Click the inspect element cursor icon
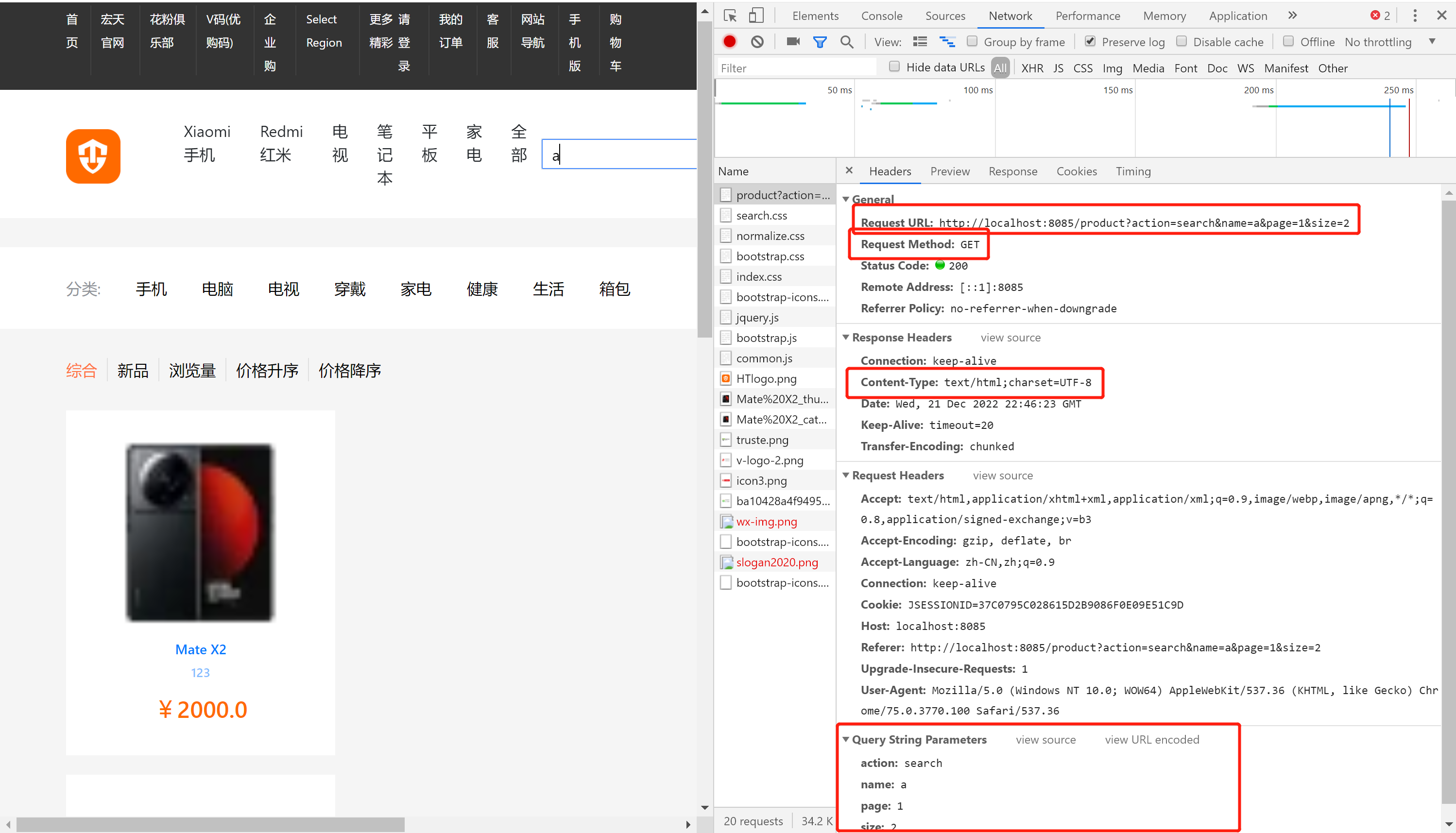The image size is (1456, 833). coord(730,16)
